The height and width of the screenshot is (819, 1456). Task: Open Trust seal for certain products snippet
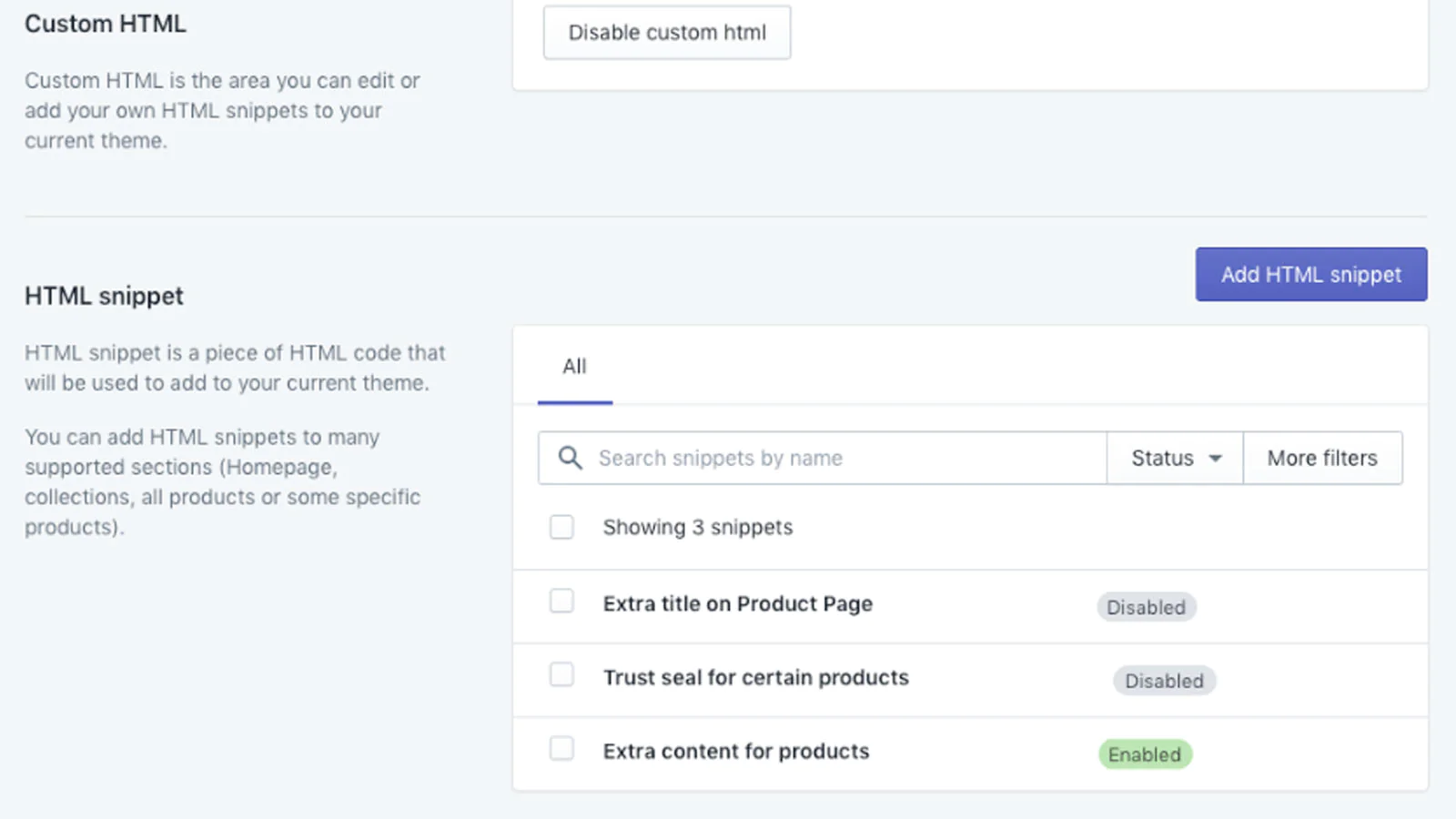pos(755,678)
